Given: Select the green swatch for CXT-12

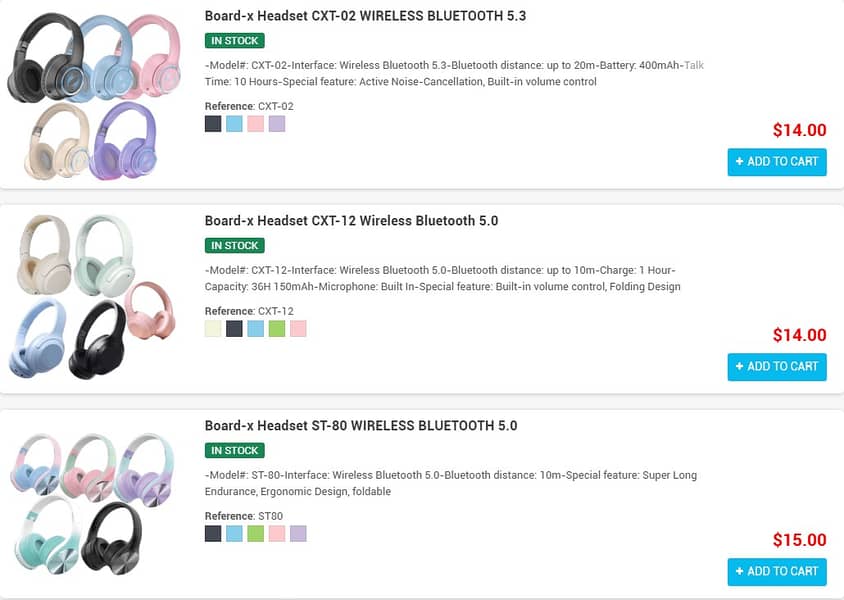Looking at the screenshot, I should 277,328.
